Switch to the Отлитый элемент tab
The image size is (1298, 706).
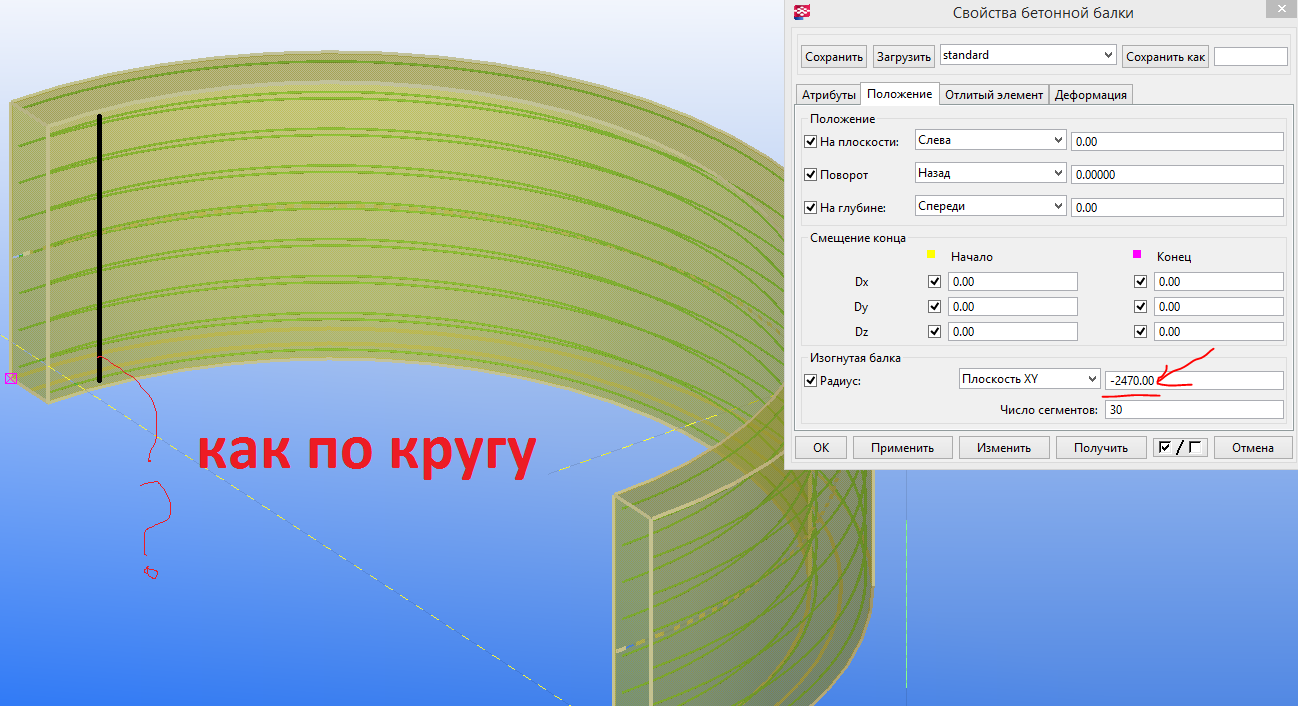[995, 95]
